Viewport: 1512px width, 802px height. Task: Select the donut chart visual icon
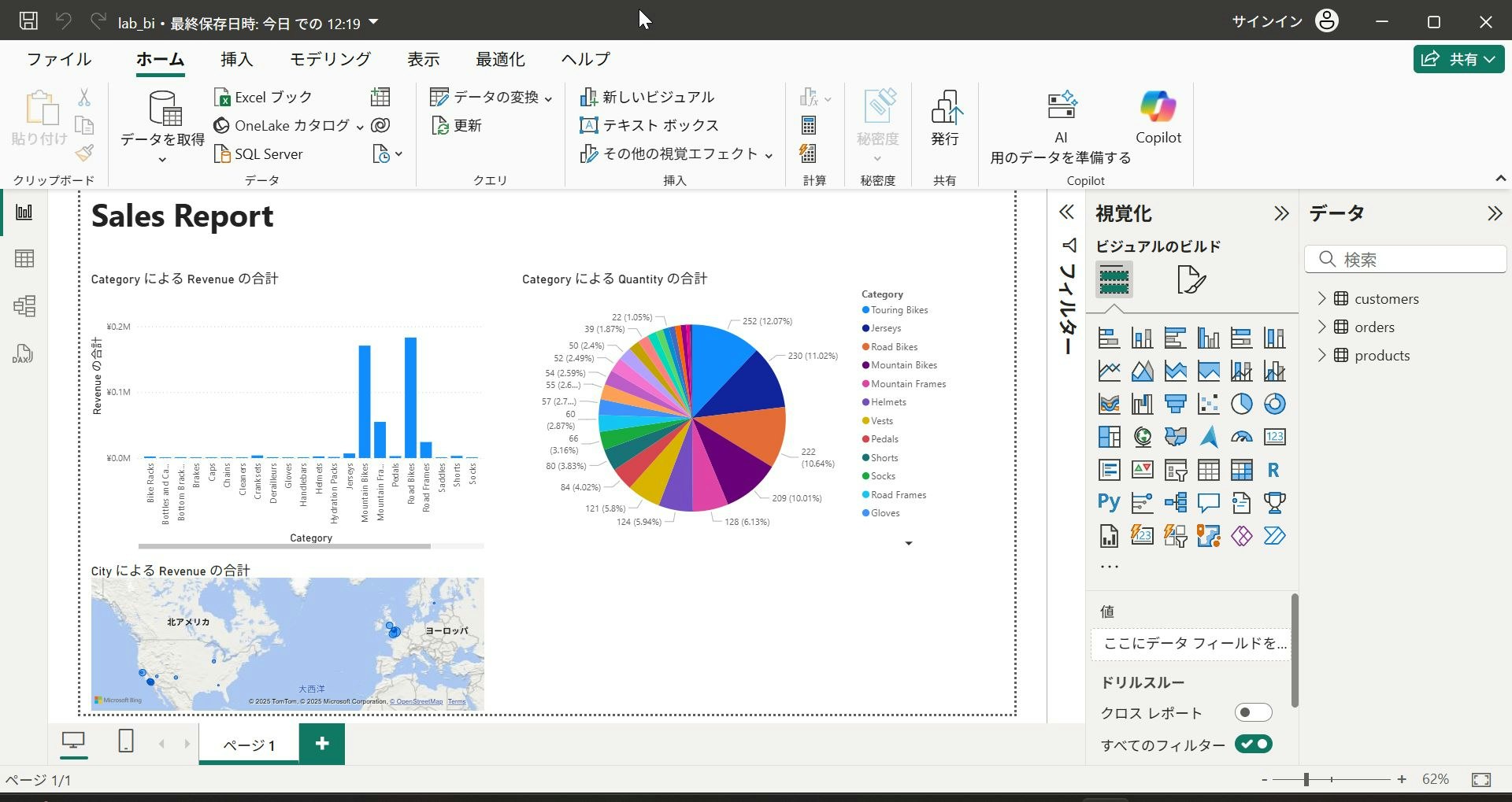point(1274,404)
